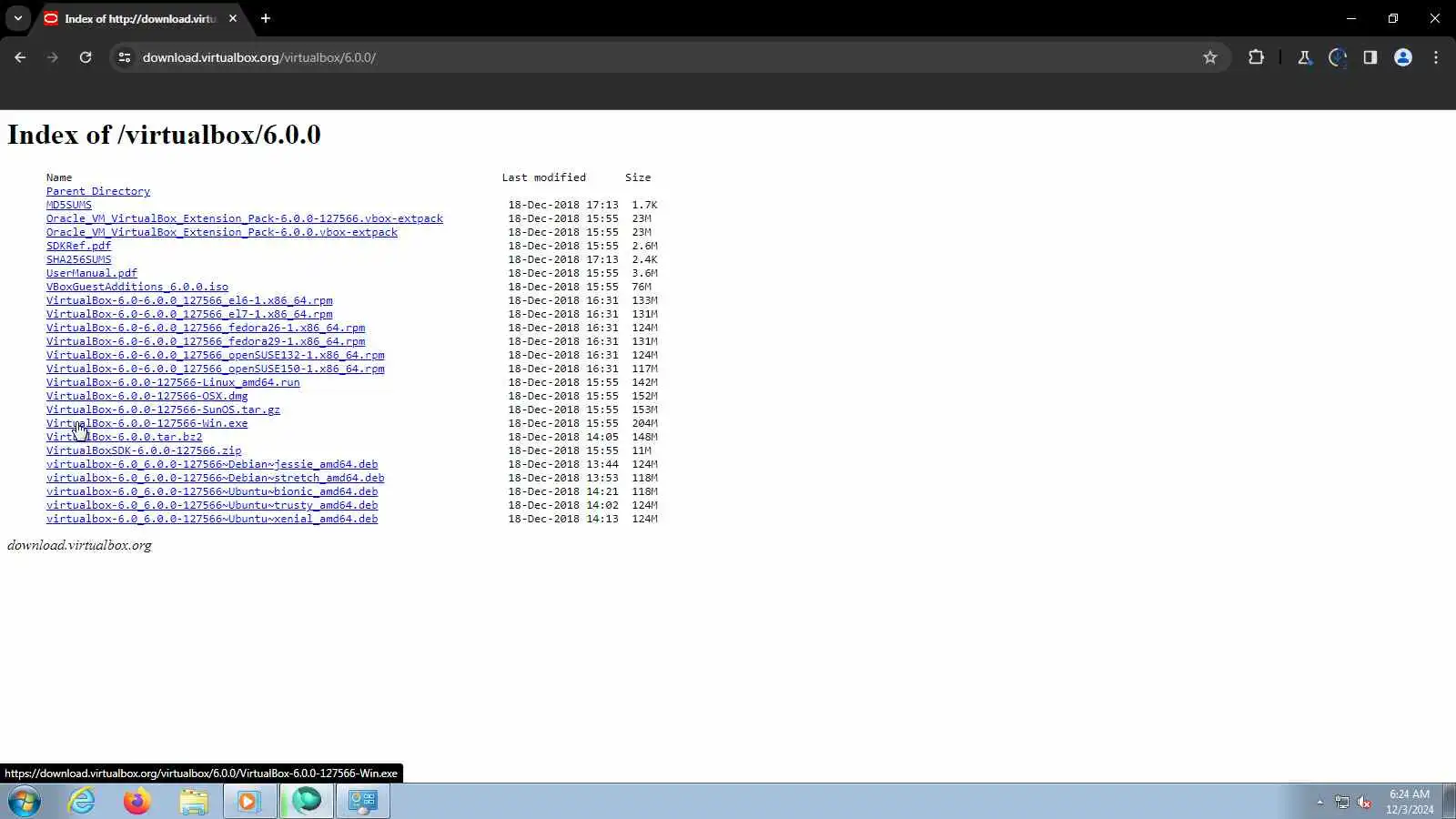The width and height of the screenshot is (1456, 819).
Task: Open the SDKRef.pdf link
Action: point(79,246)
